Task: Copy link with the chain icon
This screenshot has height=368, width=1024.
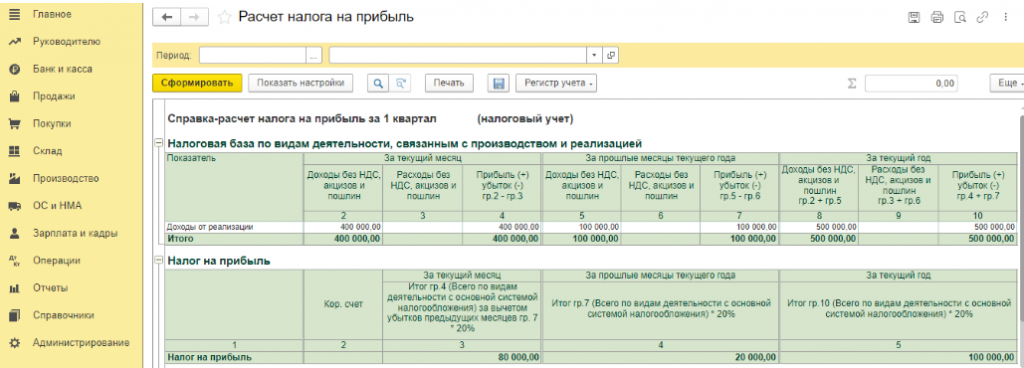Action: pos(982,18)
